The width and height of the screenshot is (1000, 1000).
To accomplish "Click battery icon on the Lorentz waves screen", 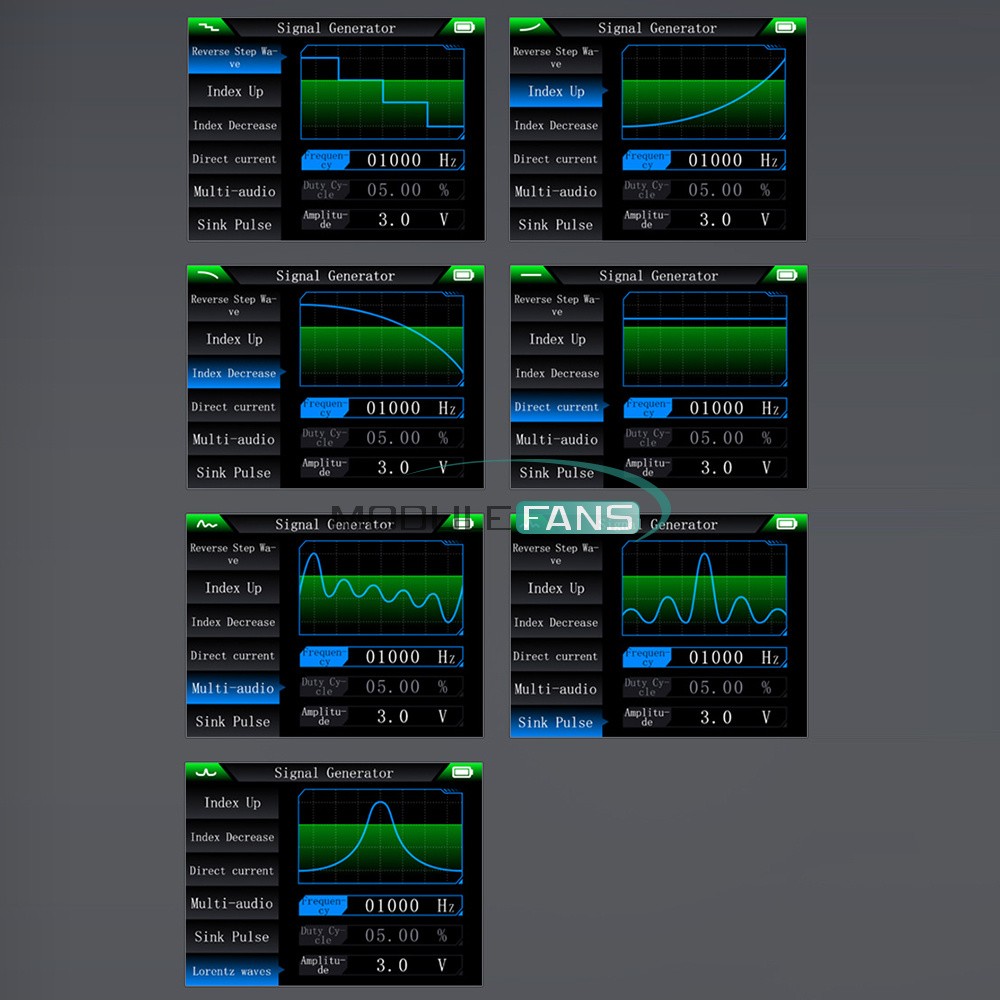I will [461, 772].
